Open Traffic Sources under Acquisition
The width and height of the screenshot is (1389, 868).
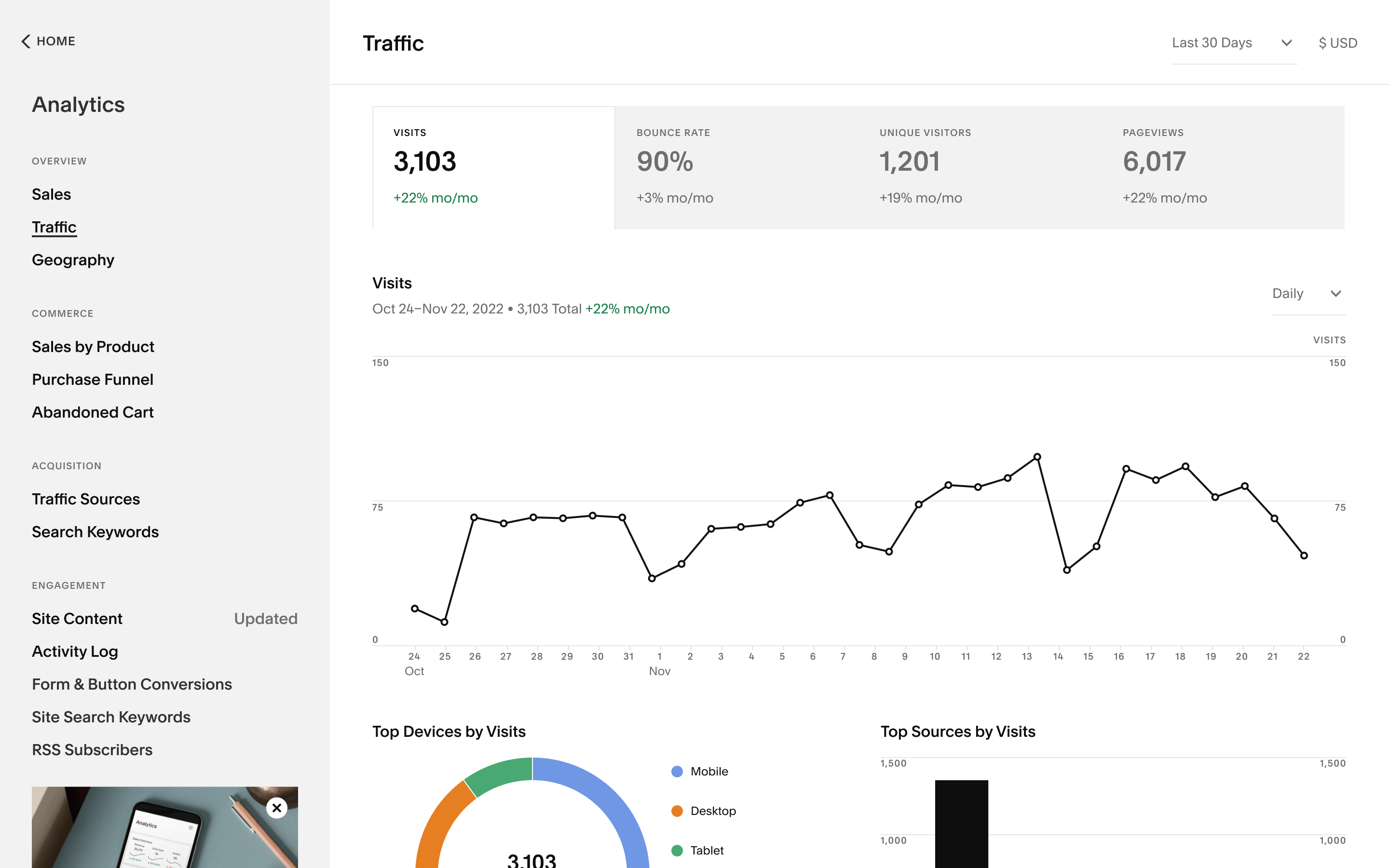pos(86,499)
